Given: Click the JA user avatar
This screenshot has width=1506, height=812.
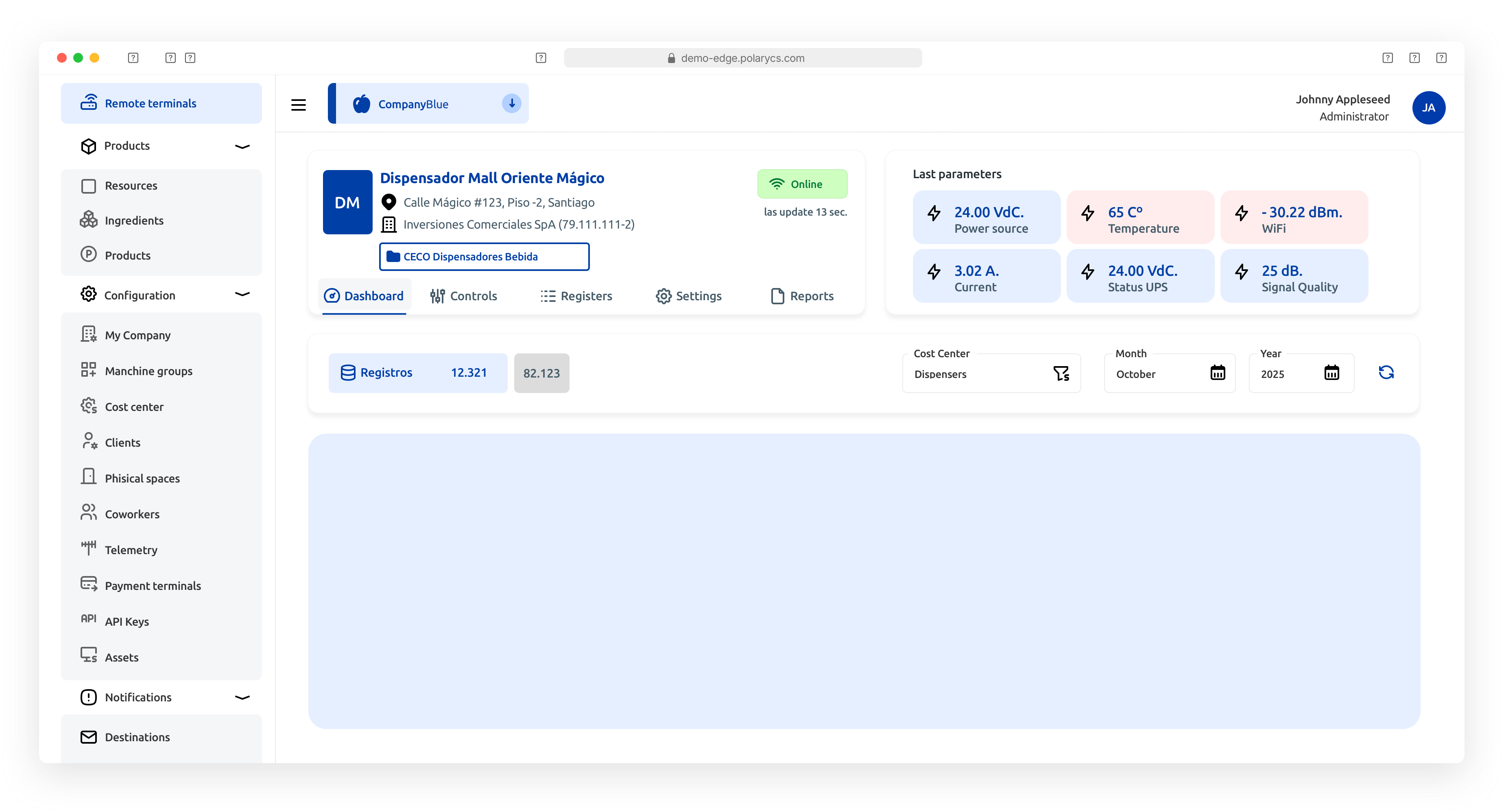Looking at the screenshot, I should [x=1428, y=107].
